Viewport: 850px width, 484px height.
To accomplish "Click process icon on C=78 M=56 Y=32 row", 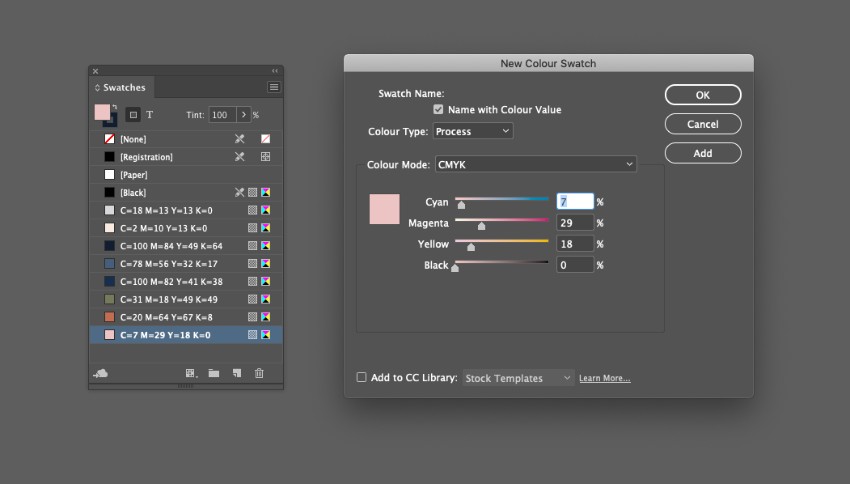I will pos(253,263).
